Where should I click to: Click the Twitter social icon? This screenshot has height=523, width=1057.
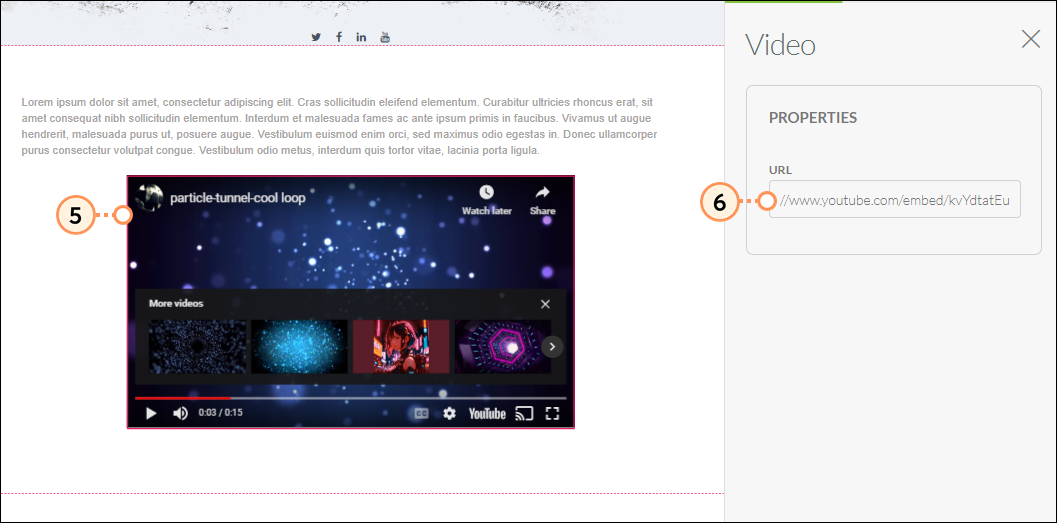tap(316, 37)
